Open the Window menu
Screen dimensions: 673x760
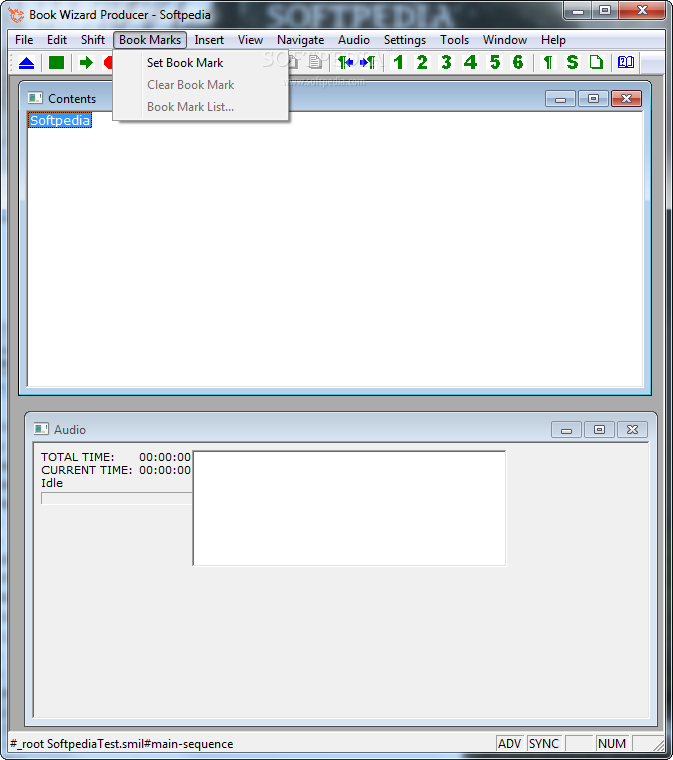(504, 40)
